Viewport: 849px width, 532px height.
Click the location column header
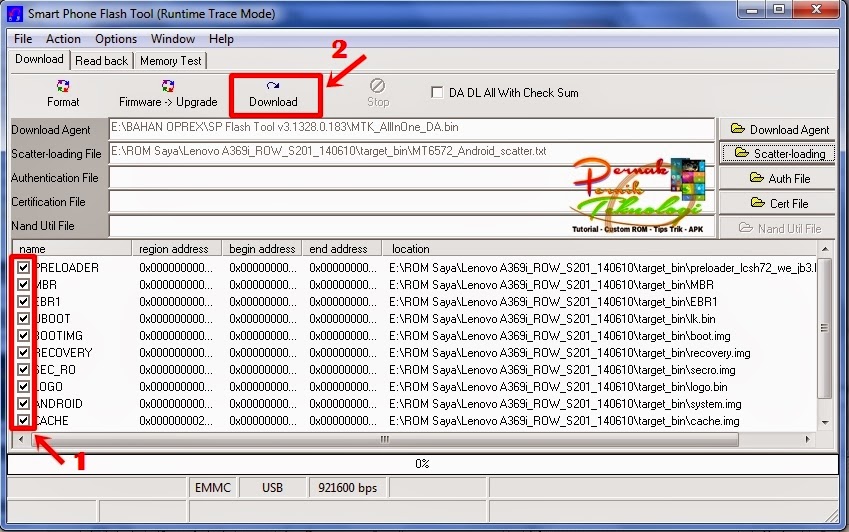click(x=600, y=248)
